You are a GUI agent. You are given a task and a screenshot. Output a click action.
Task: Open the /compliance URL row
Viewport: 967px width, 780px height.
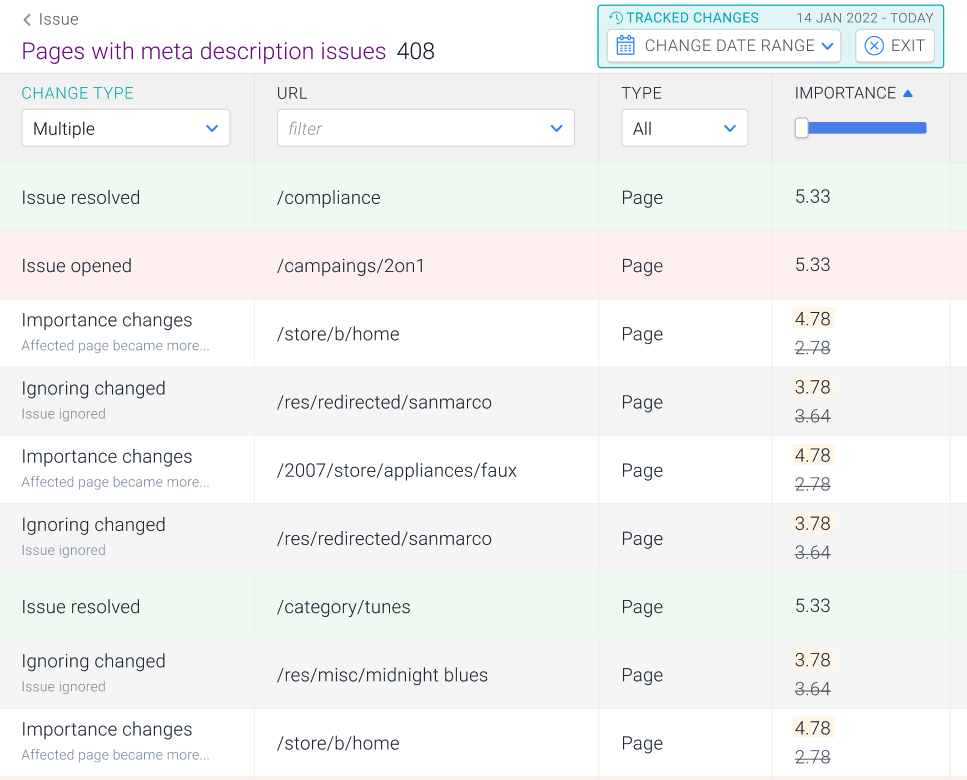329,197
